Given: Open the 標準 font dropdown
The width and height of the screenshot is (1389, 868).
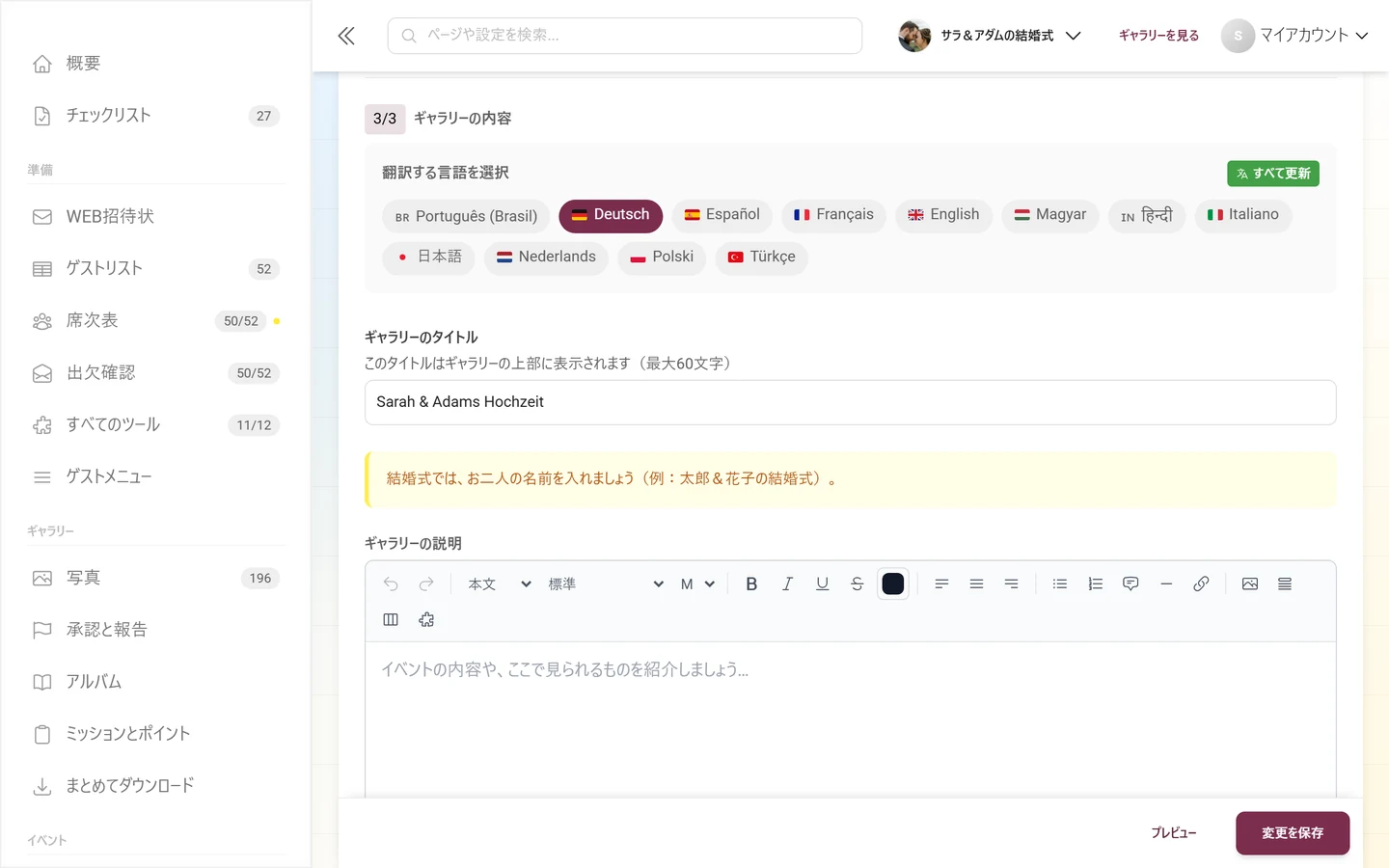Looking at the screenshot, I should [605, 584].
